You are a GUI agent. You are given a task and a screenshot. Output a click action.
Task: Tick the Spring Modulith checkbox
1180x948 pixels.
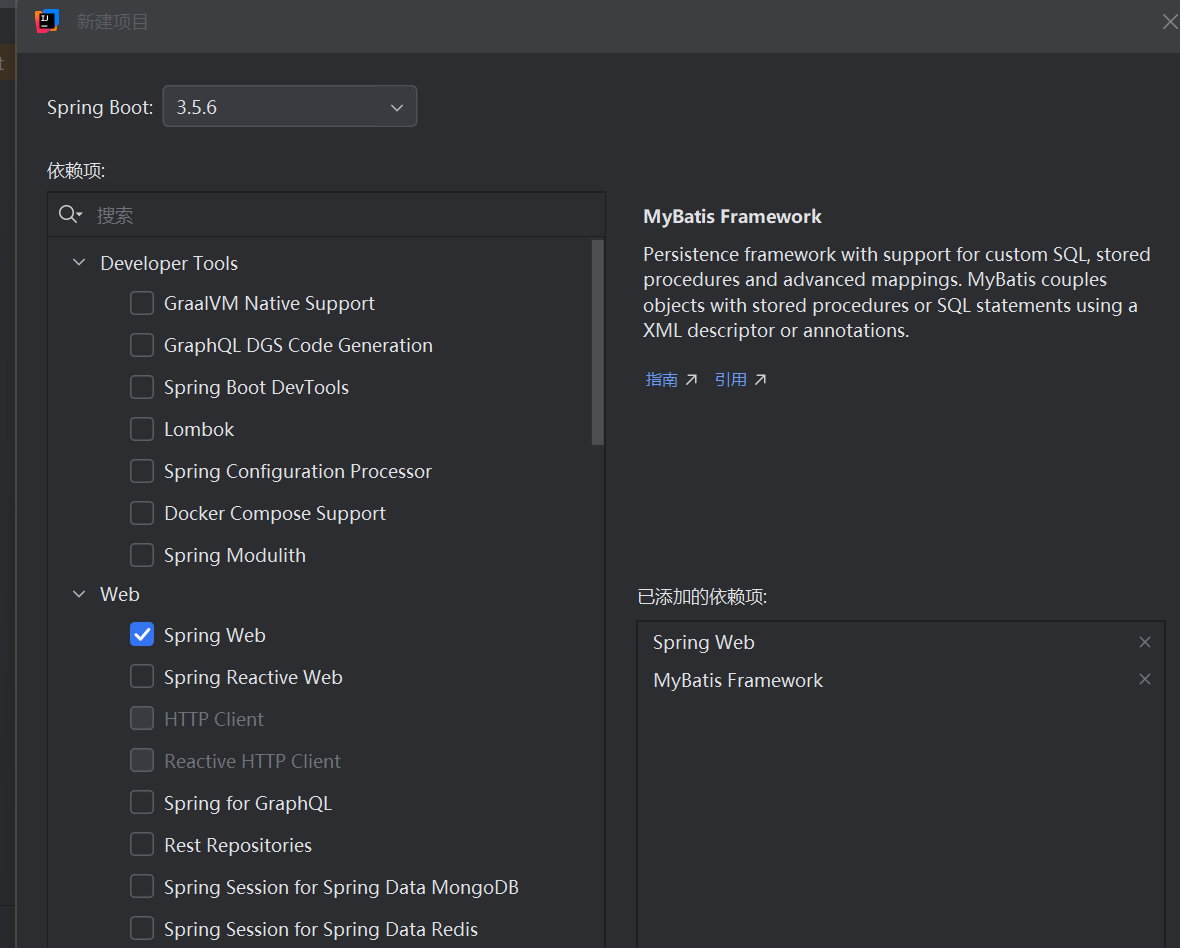[141, 555]
